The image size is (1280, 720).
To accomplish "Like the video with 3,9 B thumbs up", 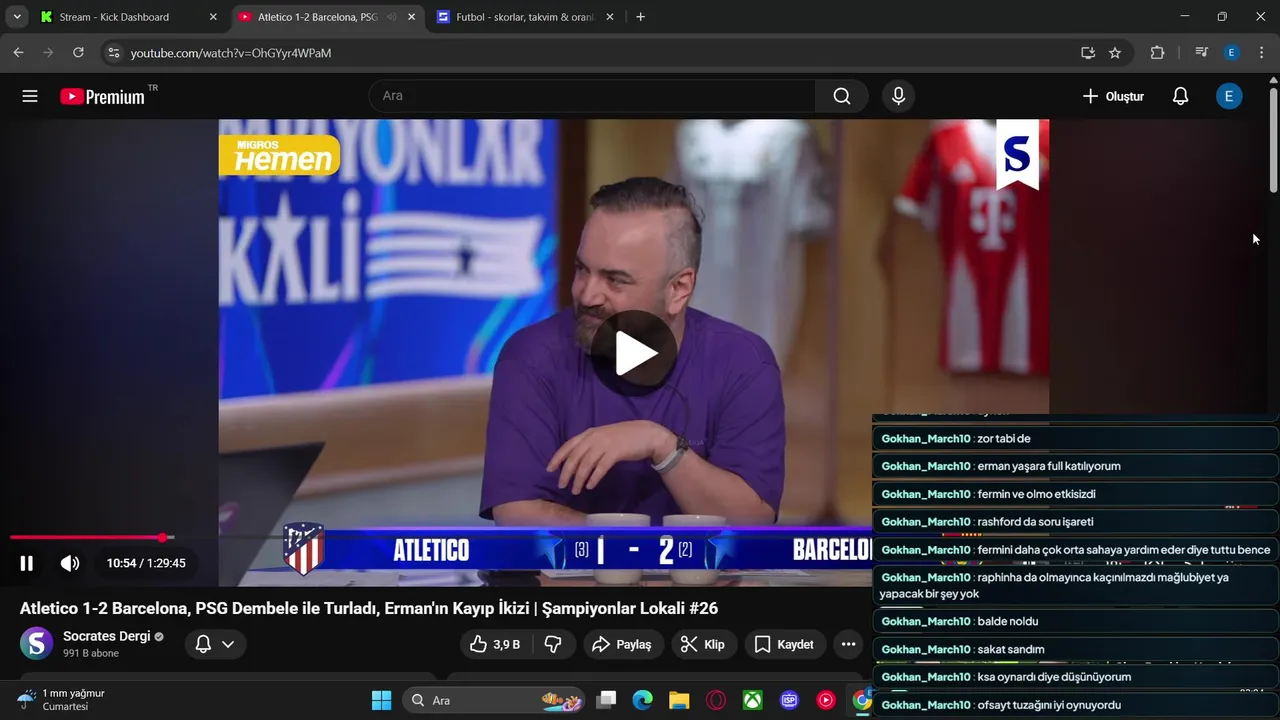I will (495, 645).
